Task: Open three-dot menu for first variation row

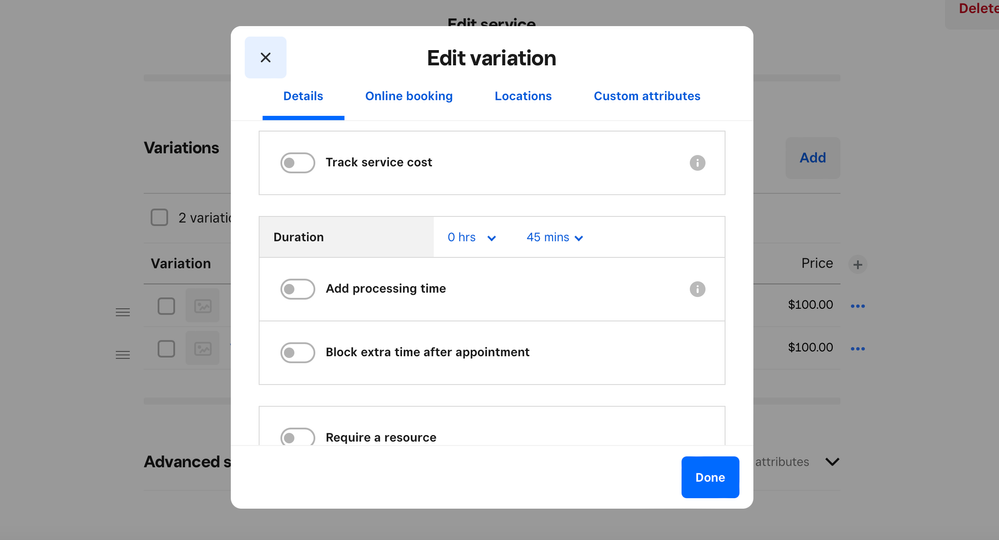Action: click(x=857, y=306)
